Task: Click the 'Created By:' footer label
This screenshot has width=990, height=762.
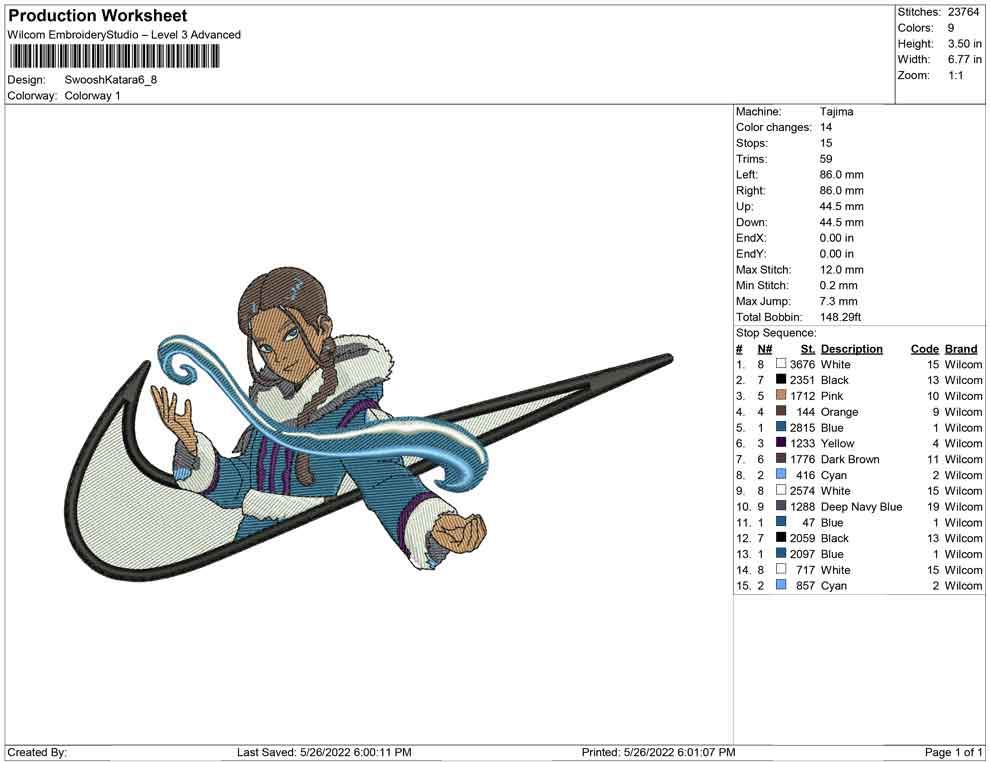Action: click(37, 752)
